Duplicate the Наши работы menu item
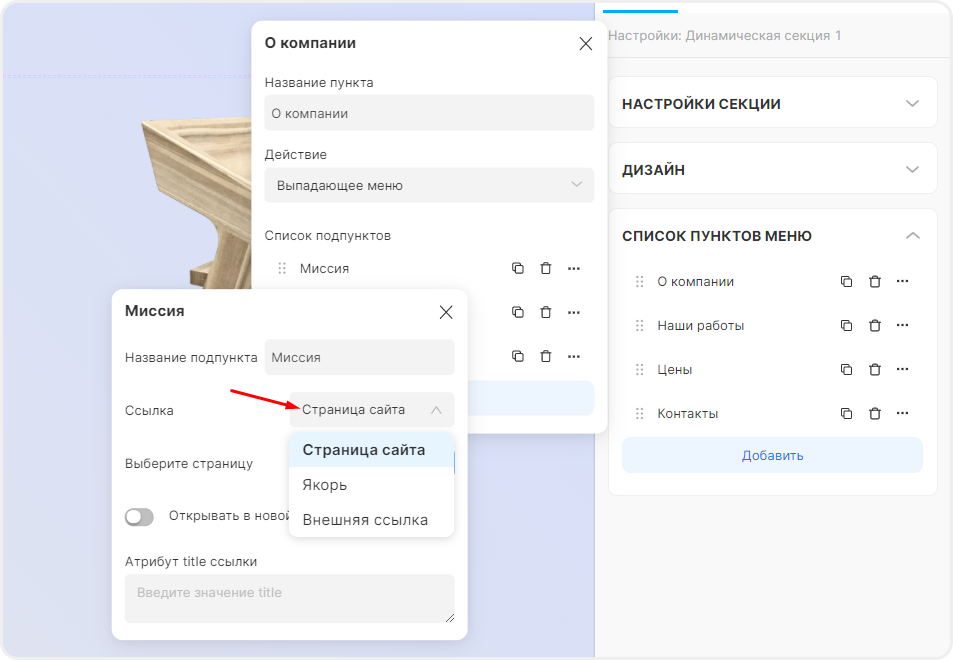Screen dimensions: 953x660 [x=846, y=325]
